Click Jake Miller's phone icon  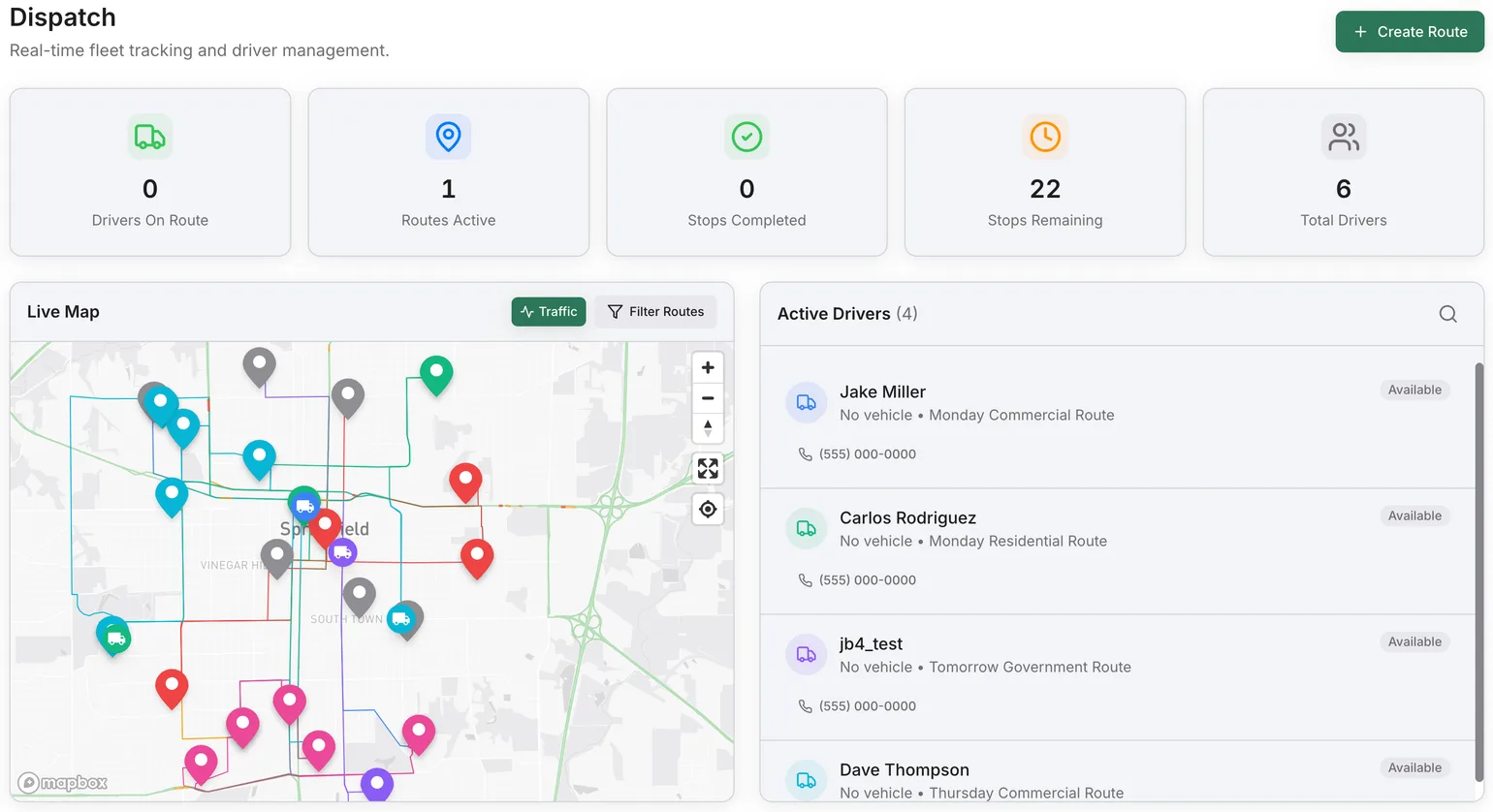click(x=805, y=454)
